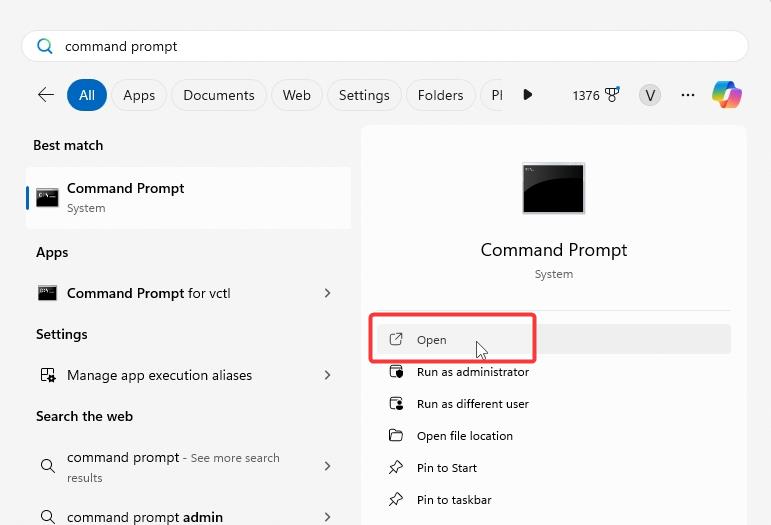Image resolution: width=771 pixels, height=525 pixels.
Task: Click the large Command Prompt preview thumbnail
Action: 554,188
